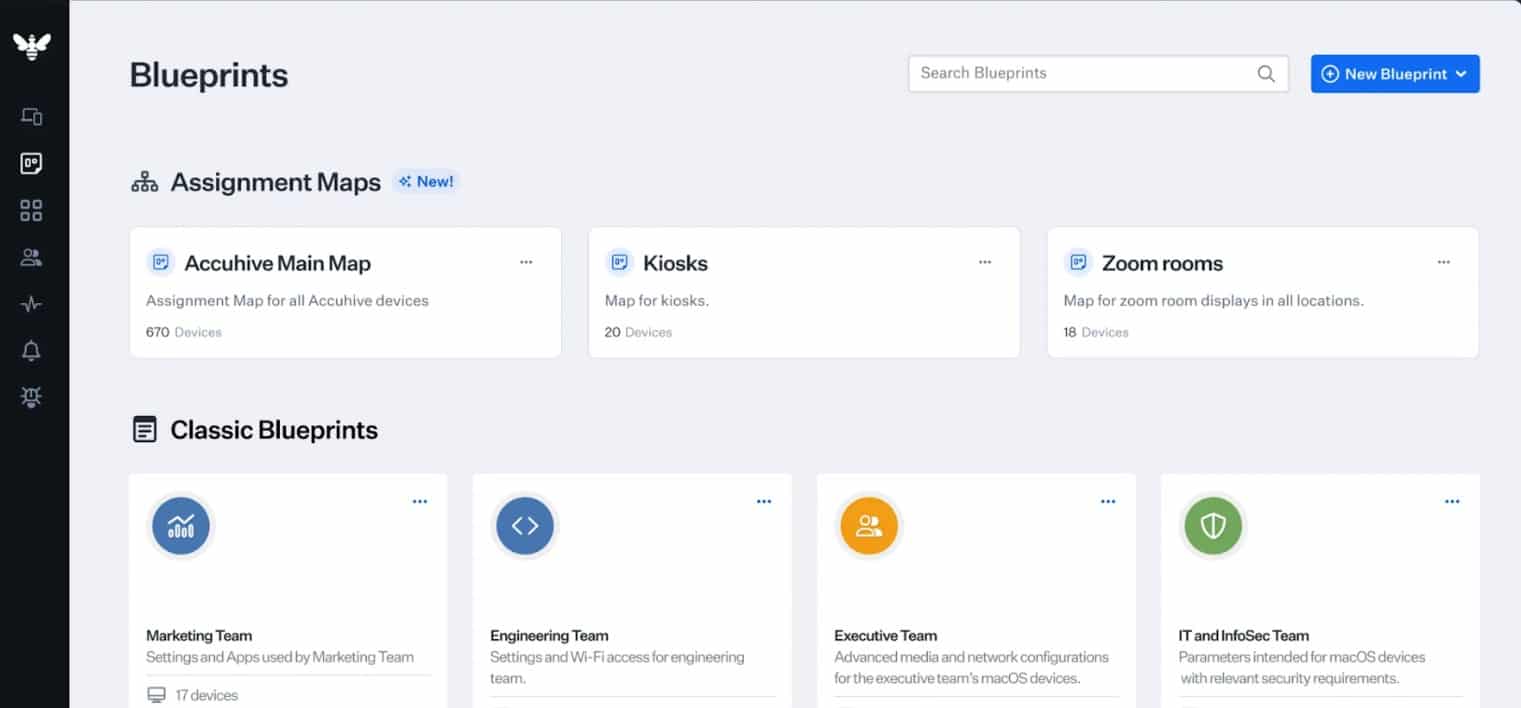Click the '18 Devices' count on Zoom rooms

tap(1096, 332)
